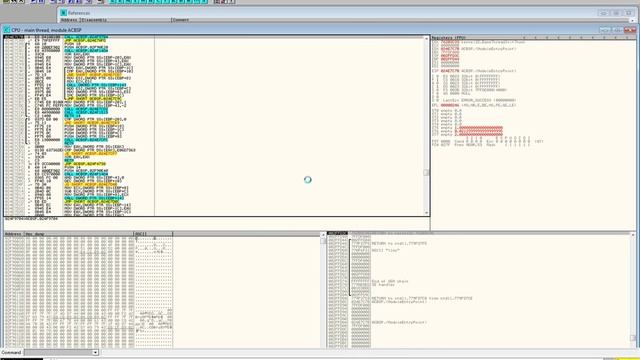Click the ASCII column header in dump
The image size is (640, 360).
point(153,234)
